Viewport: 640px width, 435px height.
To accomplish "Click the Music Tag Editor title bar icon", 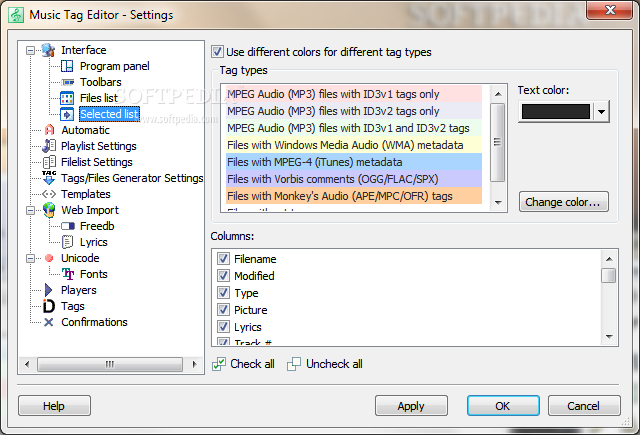I will coord(16,15).
